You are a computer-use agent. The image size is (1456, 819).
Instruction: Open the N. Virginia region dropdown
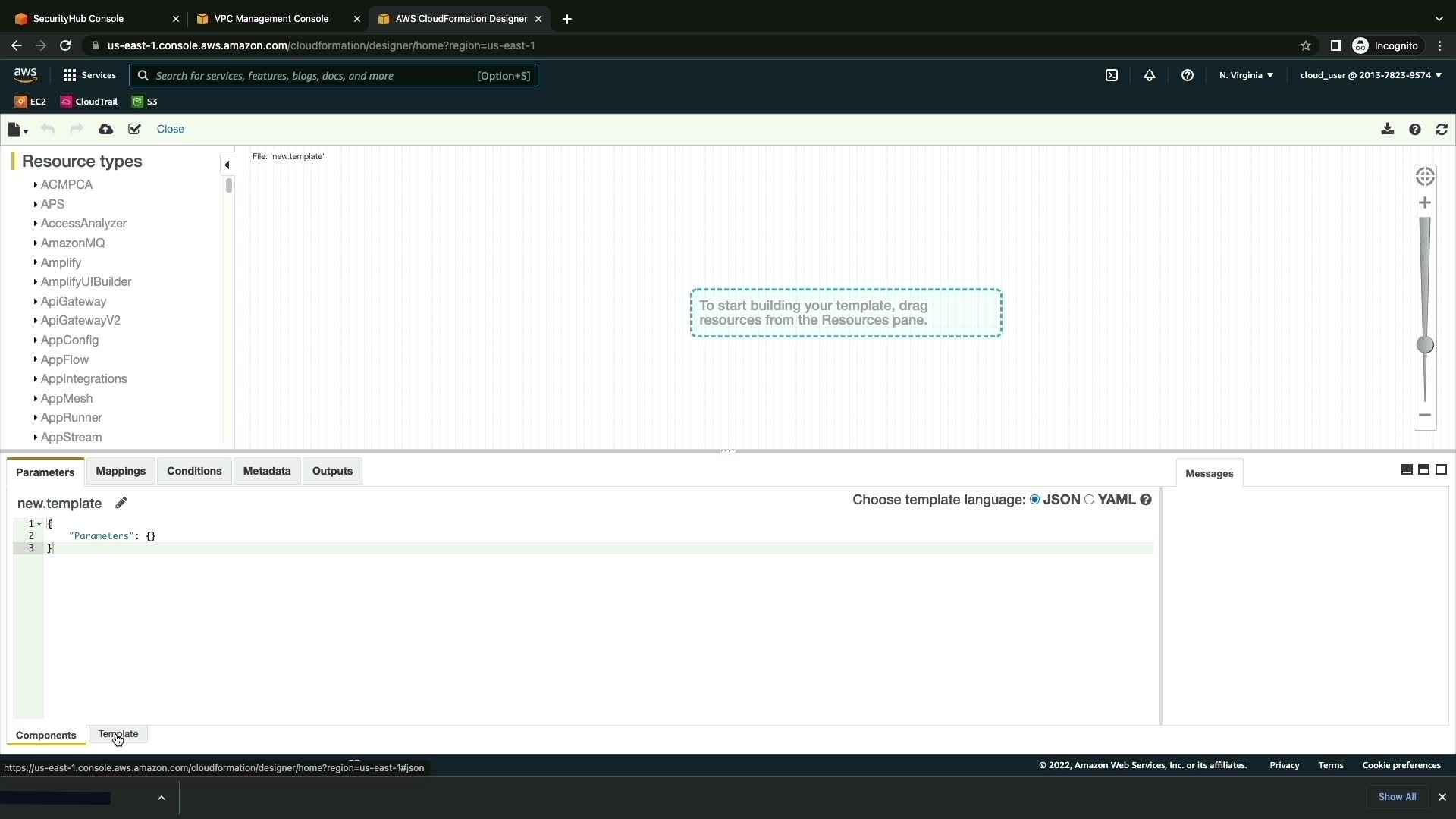[1246, 75]
